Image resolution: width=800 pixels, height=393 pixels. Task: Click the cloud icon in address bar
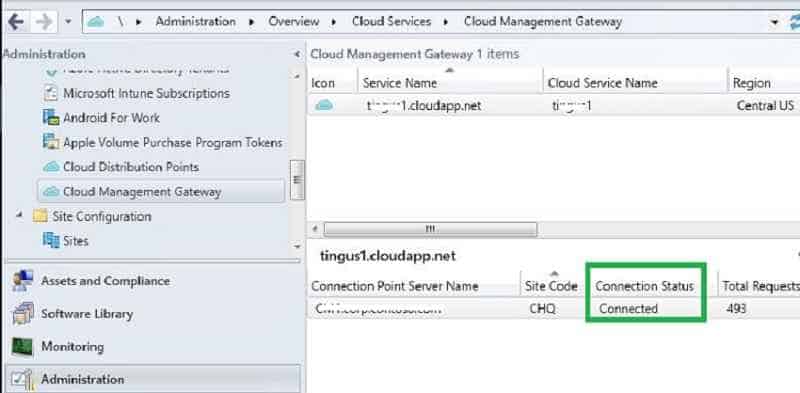click(95, 22)
